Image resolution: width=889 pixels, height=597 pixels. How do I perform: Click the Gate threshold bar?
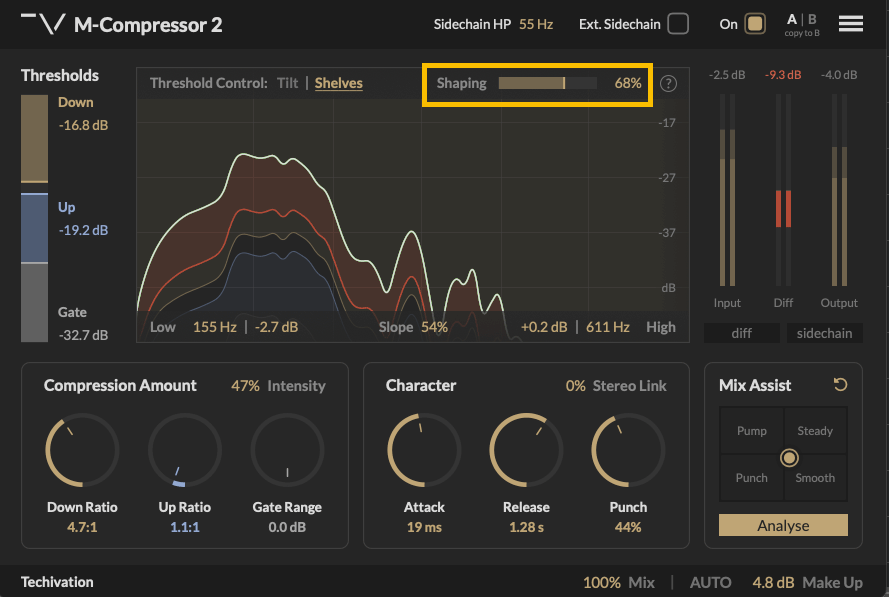pos(35,303)
